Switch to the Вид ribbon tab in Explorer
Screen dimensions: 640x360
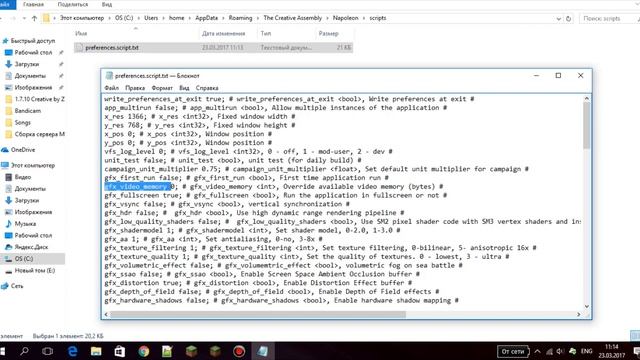click(107, 4)
